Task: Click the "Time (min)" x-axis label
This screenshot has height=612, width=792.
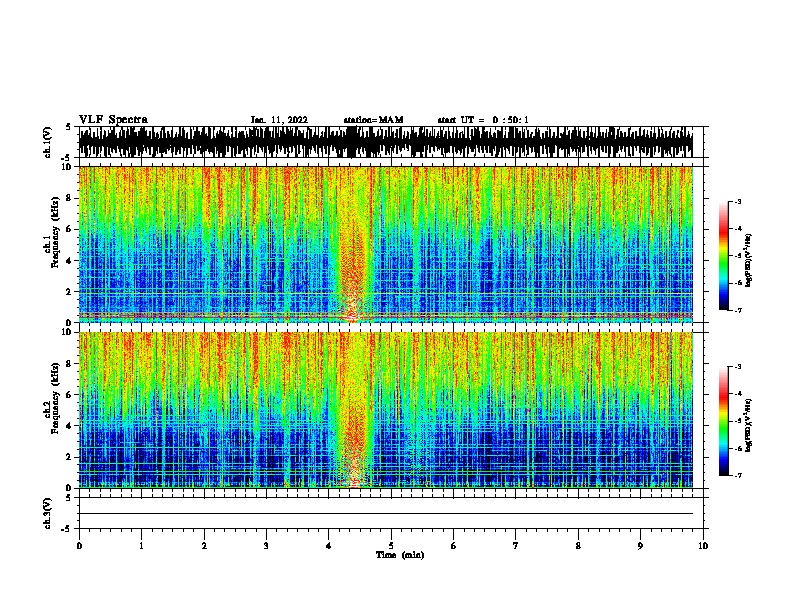Action: tap(400, 555)
